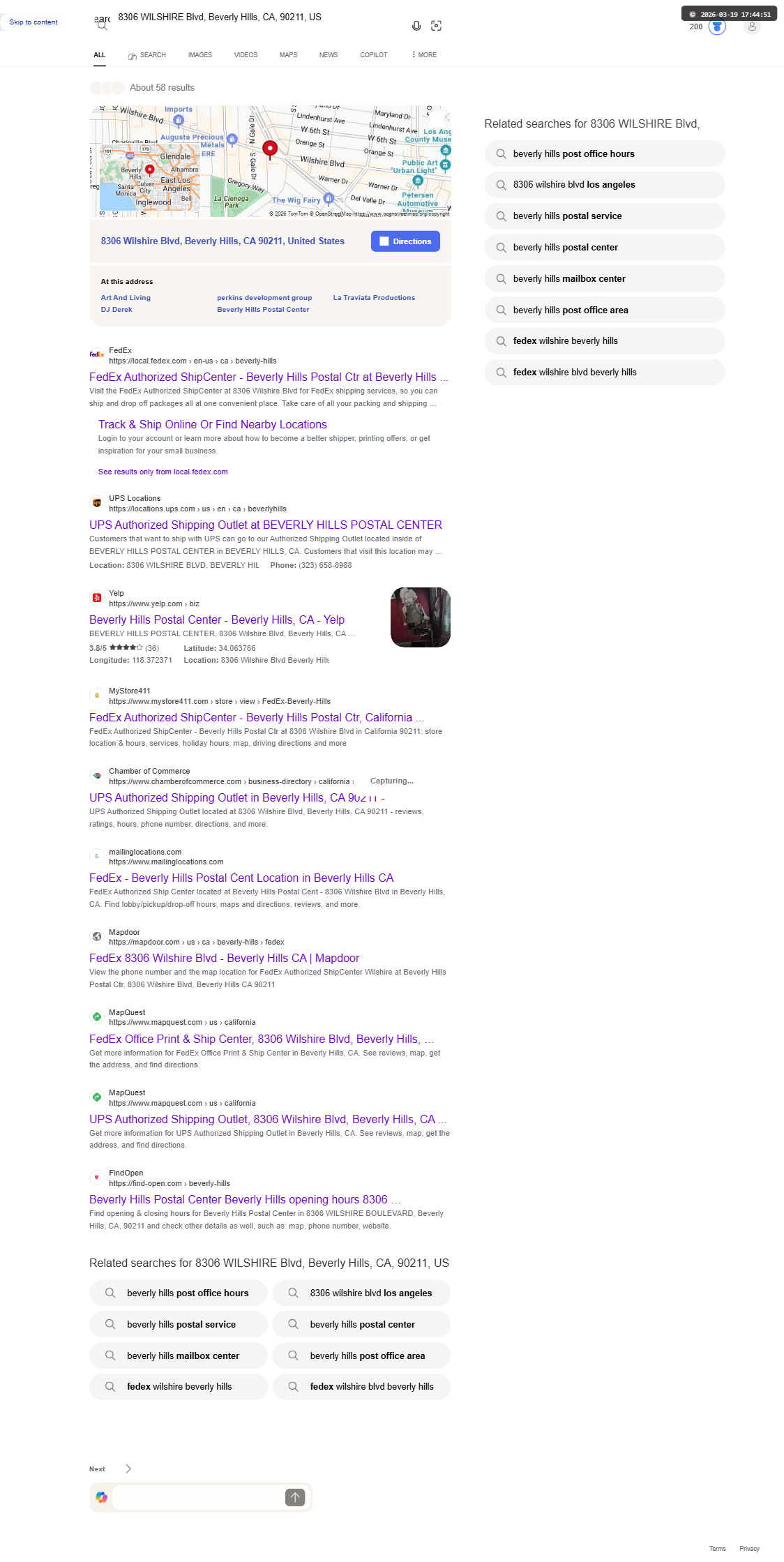
Task: Open the Beverly Hills Postal Center address link
Action: 263,310
